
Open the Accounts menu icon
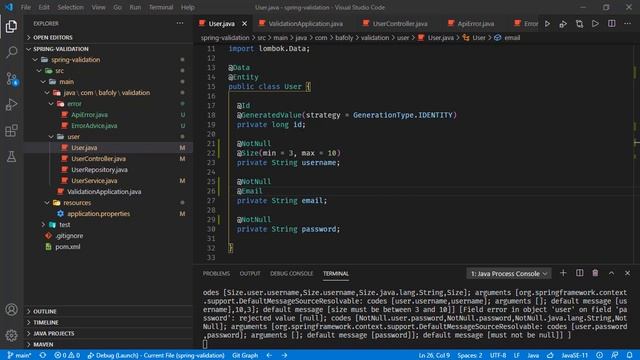click(x=11, y=309)
